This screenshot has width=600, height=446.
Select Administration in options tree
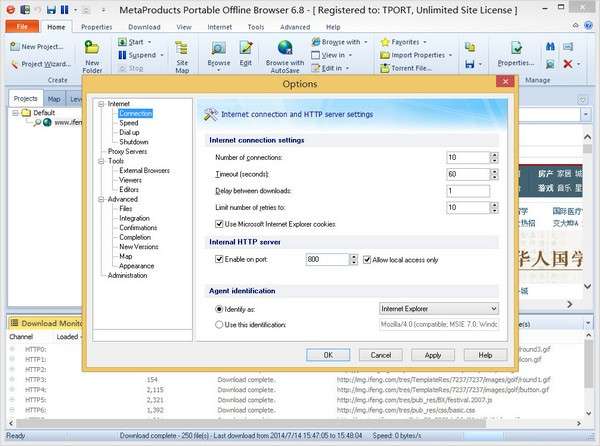pos(127,275)
